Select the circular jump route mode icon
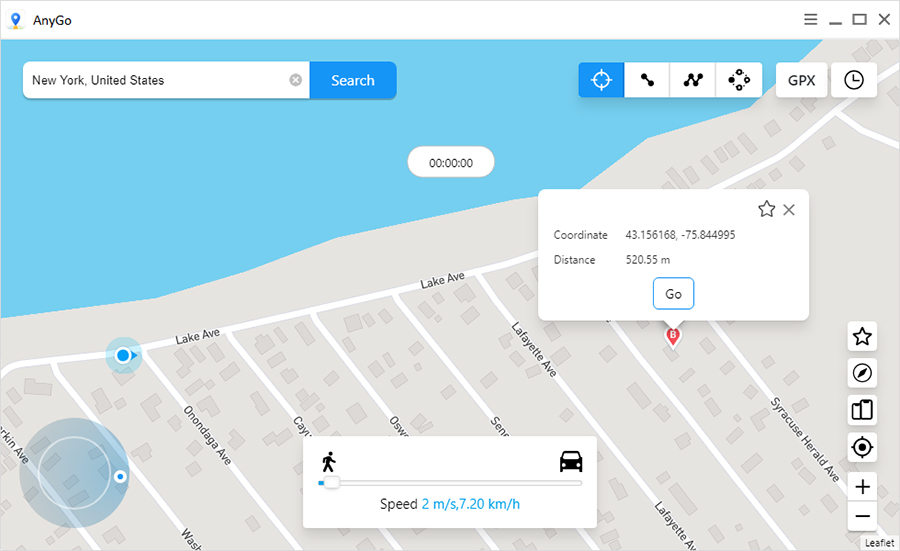 click(x=739, y=80)
